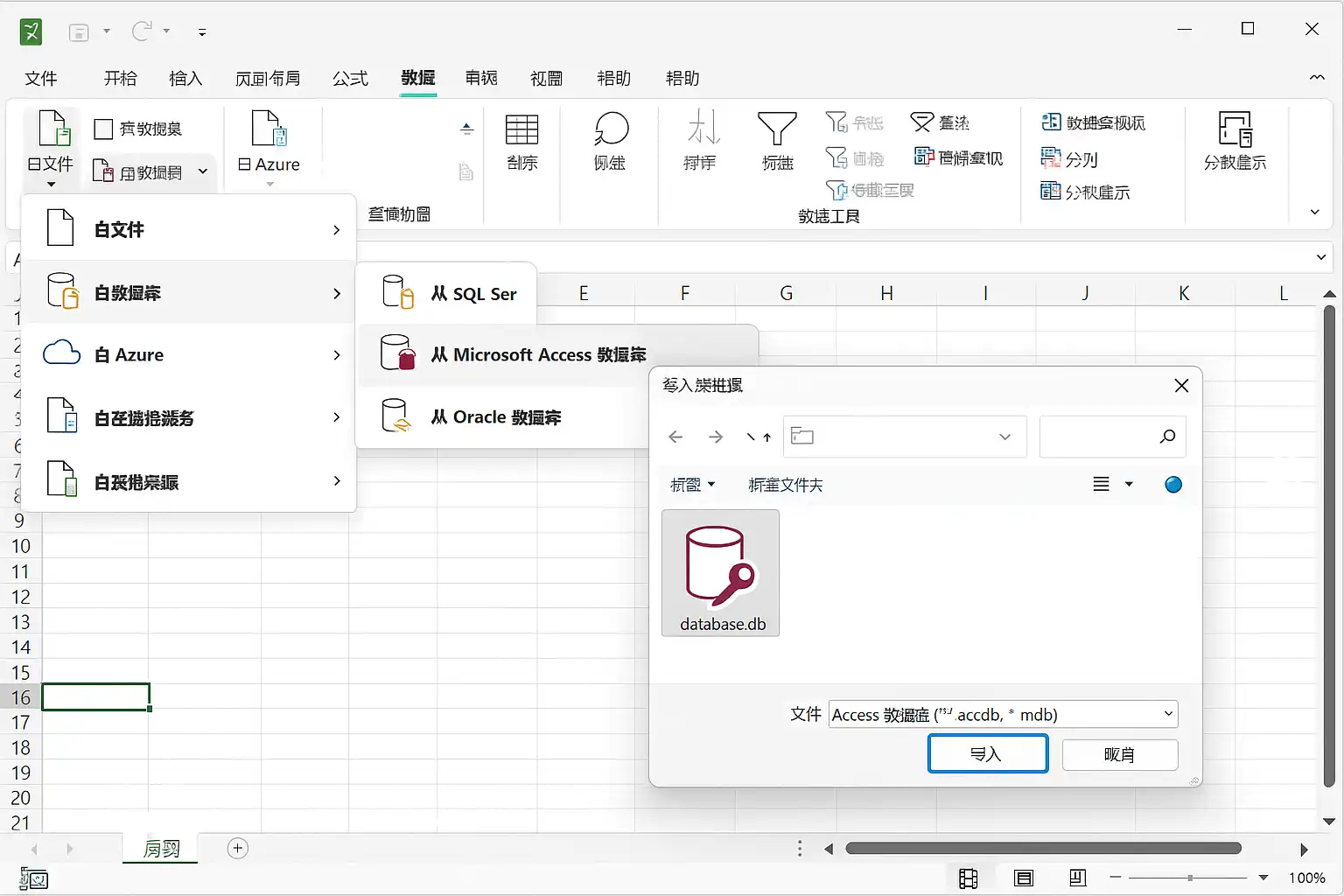Switch to Normal view in status bar
Image resolution: width=1344 pixels, height=896 pixels.
click(x=968, y=878)
